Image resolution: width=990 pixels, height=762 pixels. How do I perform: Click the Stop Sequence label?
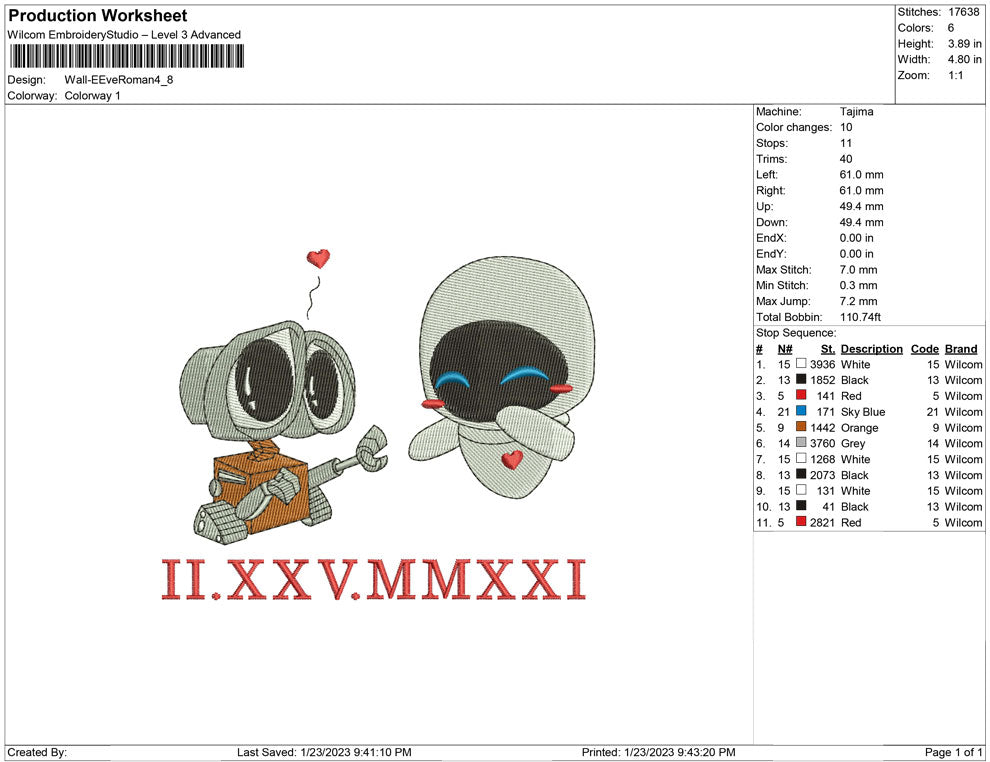click(796, 333)
